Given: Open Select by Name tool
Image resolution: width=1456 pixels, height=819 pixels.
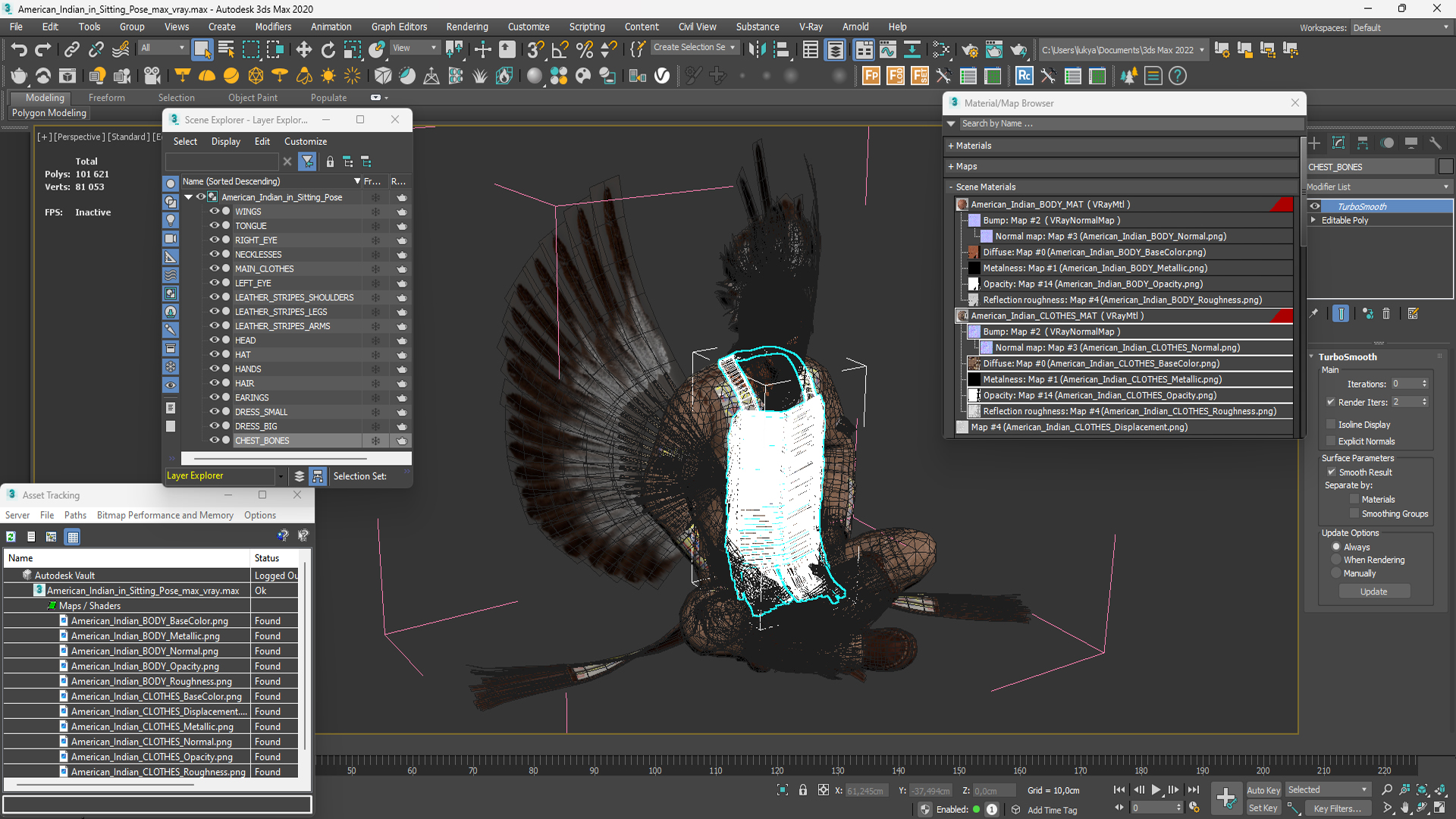Looking at the screenshot, I should pos(226,50).
